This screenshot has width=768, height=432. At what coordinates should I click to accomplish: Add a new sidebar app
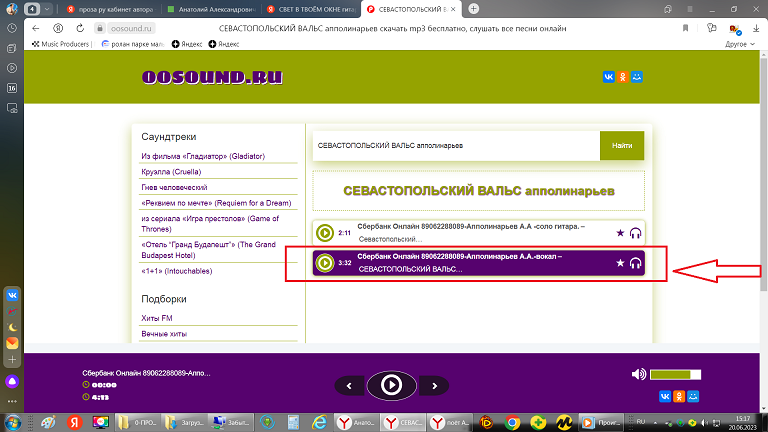[12, 360]
